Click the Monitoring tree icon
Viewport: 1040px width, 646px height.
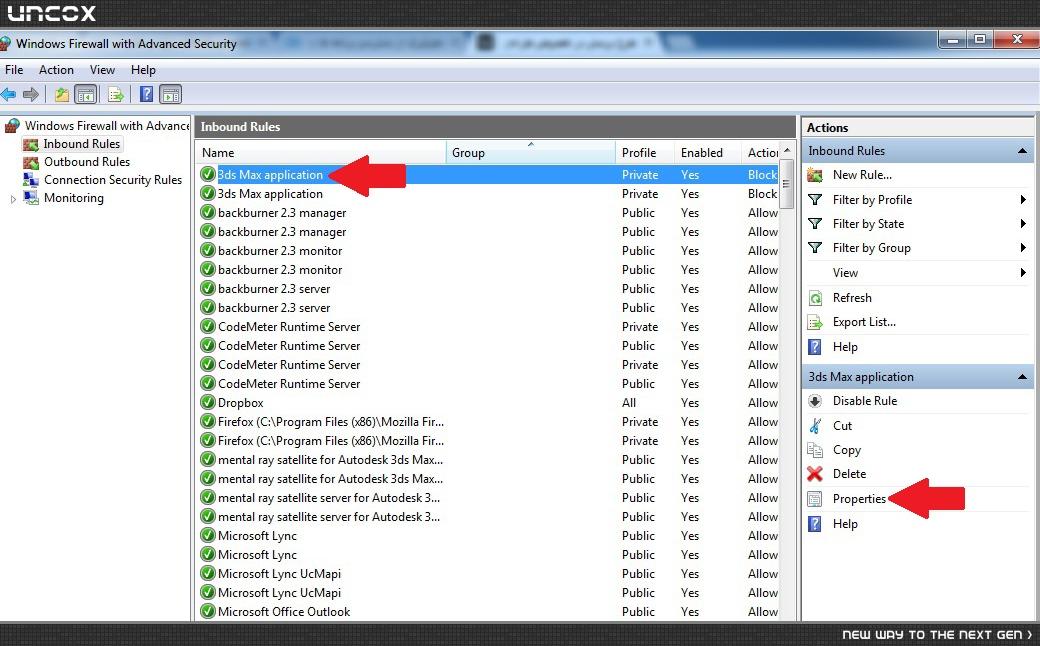pos(31,198)
